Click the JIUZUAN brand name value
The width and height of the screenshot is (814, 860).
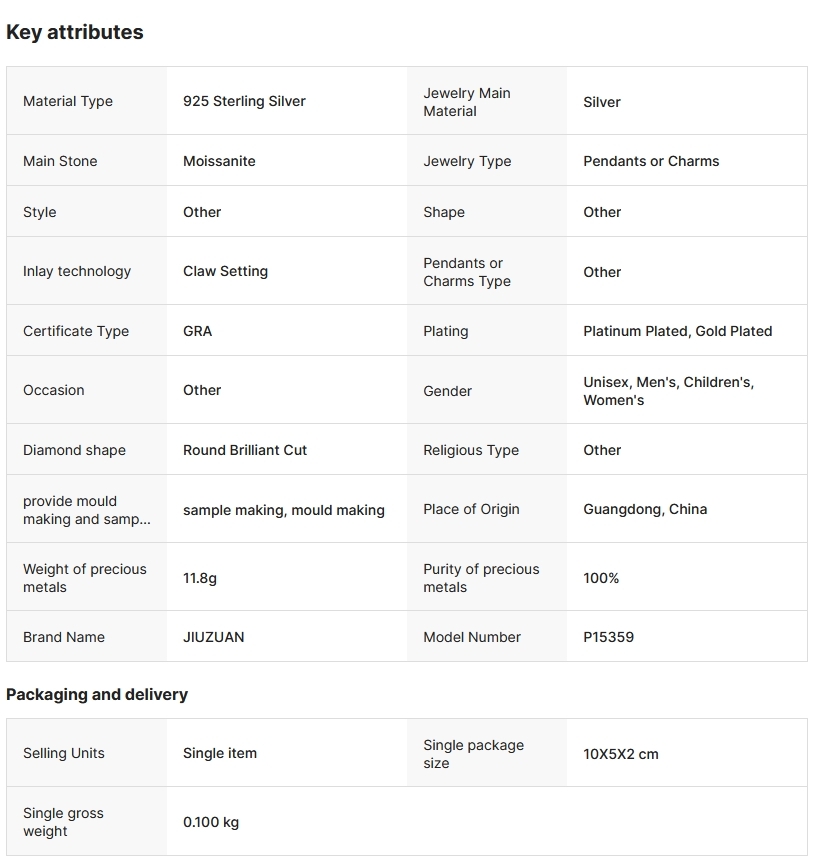[213, 637]
